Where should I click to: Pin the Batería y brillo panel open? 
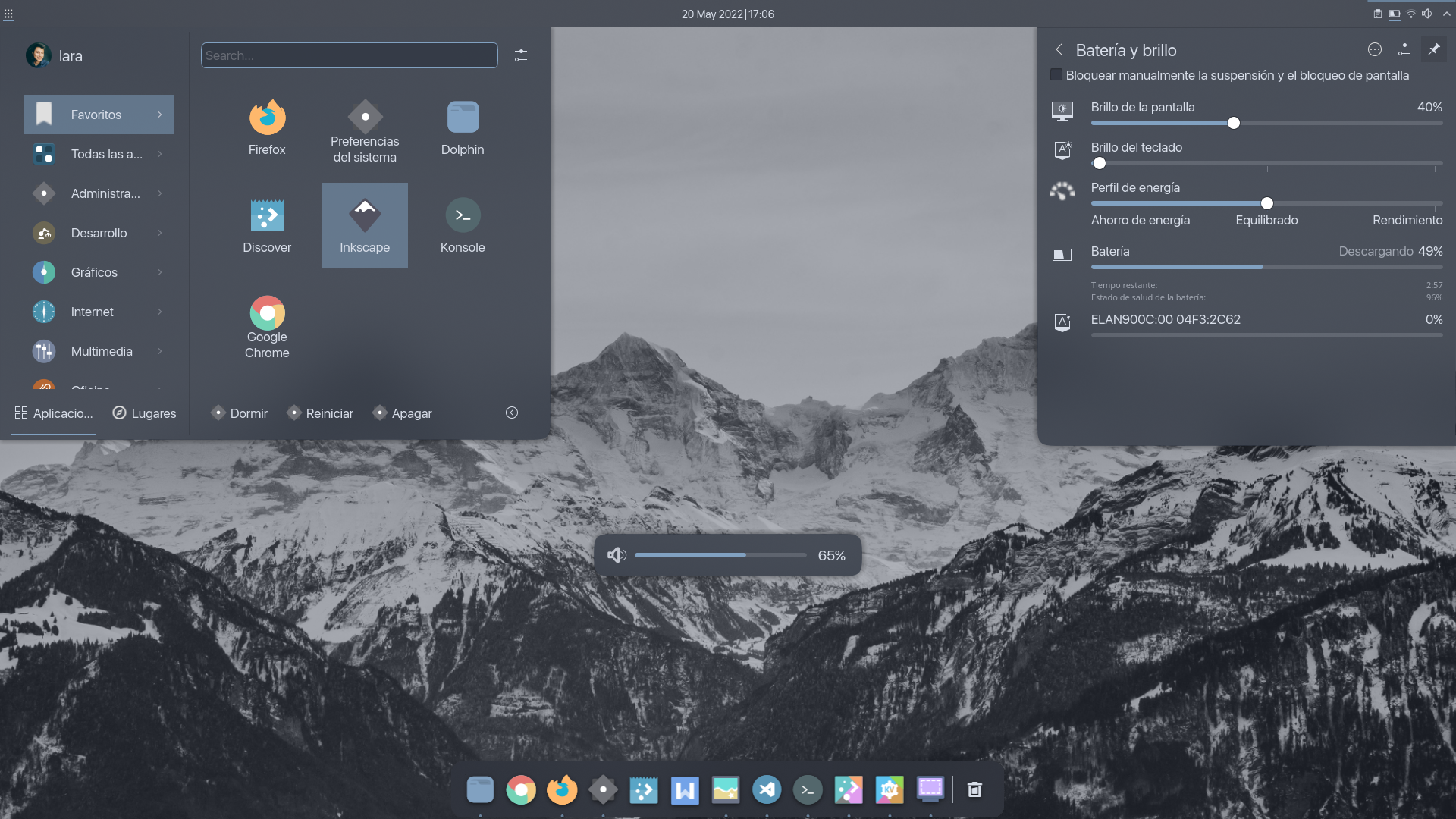coord(1433,50)
